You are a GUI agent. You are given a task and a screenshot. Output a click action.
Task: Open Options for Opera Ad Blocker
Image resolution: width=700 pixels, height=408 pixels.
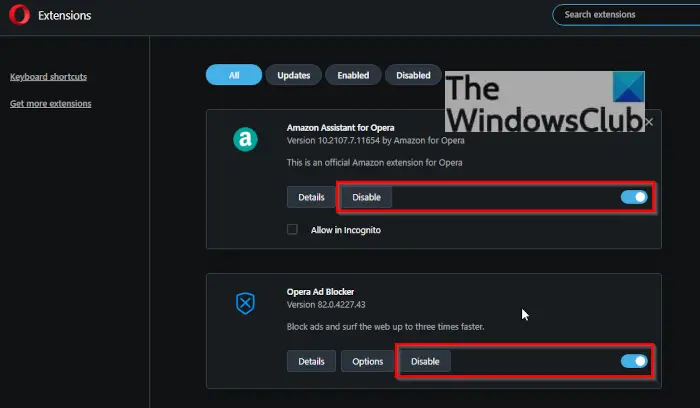(x=367, y=361)
